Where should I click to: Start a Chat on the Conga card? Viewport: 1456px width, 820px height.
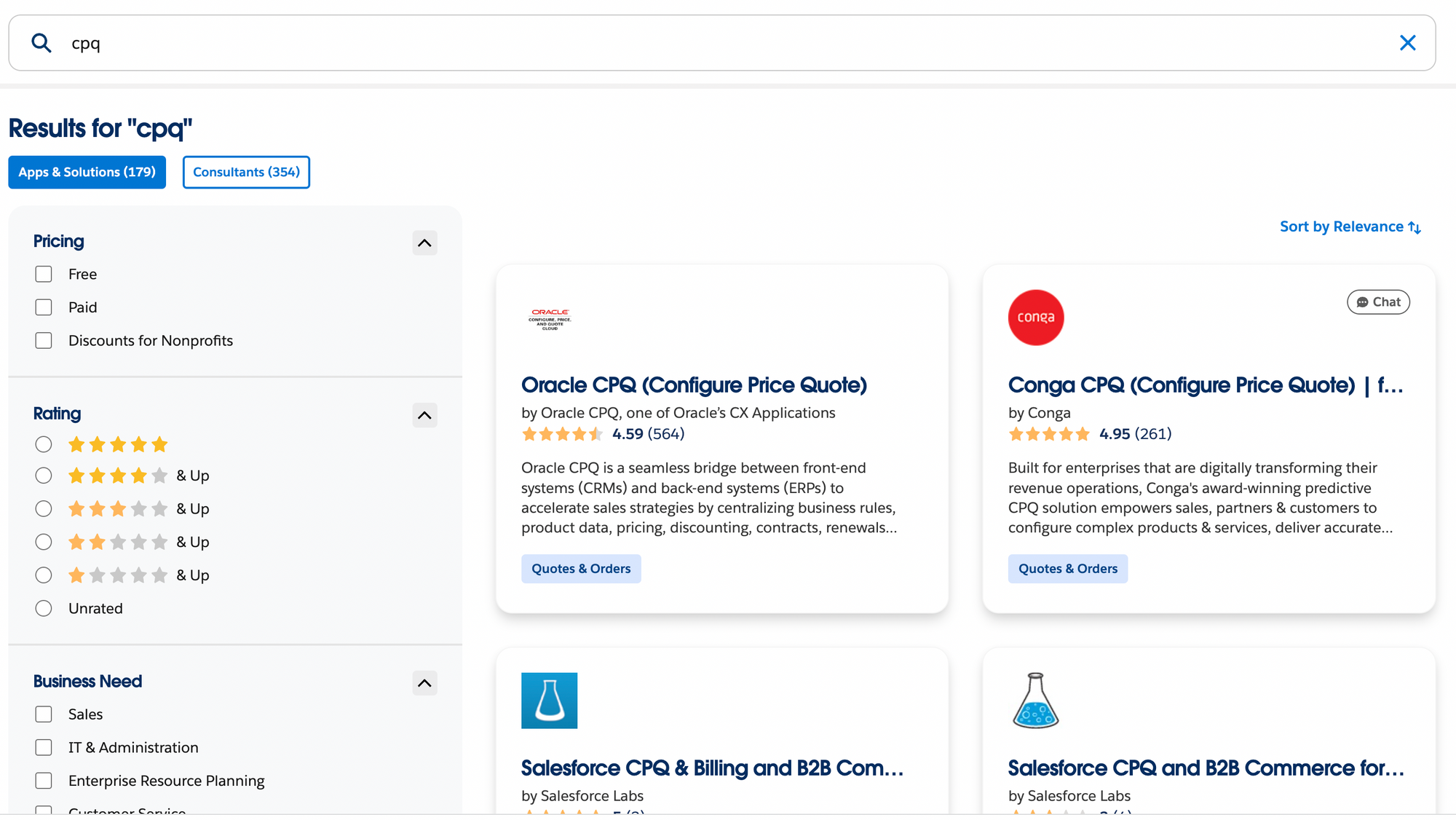[x=1378, y=302]
